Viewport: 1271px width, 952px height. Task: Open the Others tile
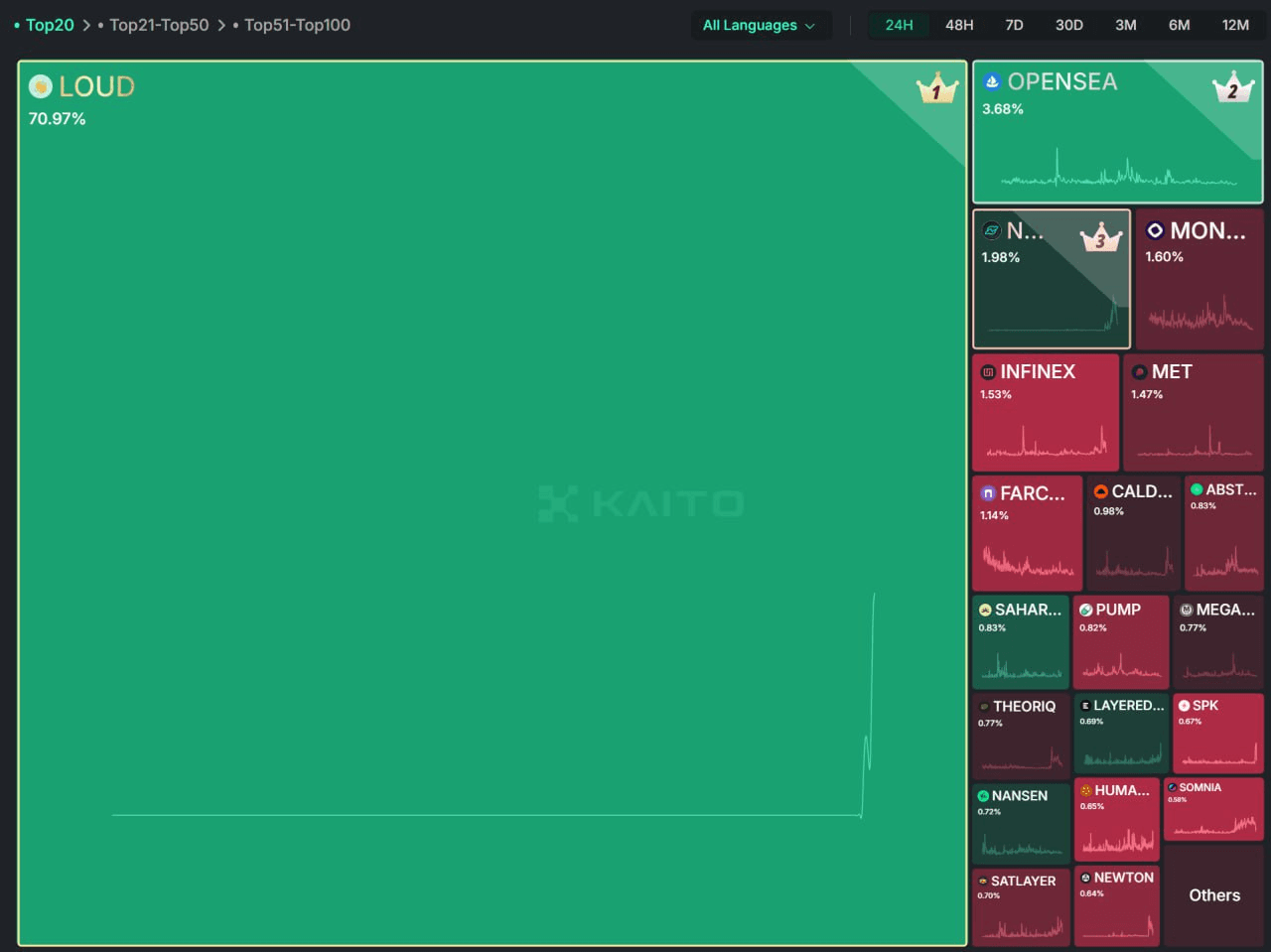coord(1214,895)
